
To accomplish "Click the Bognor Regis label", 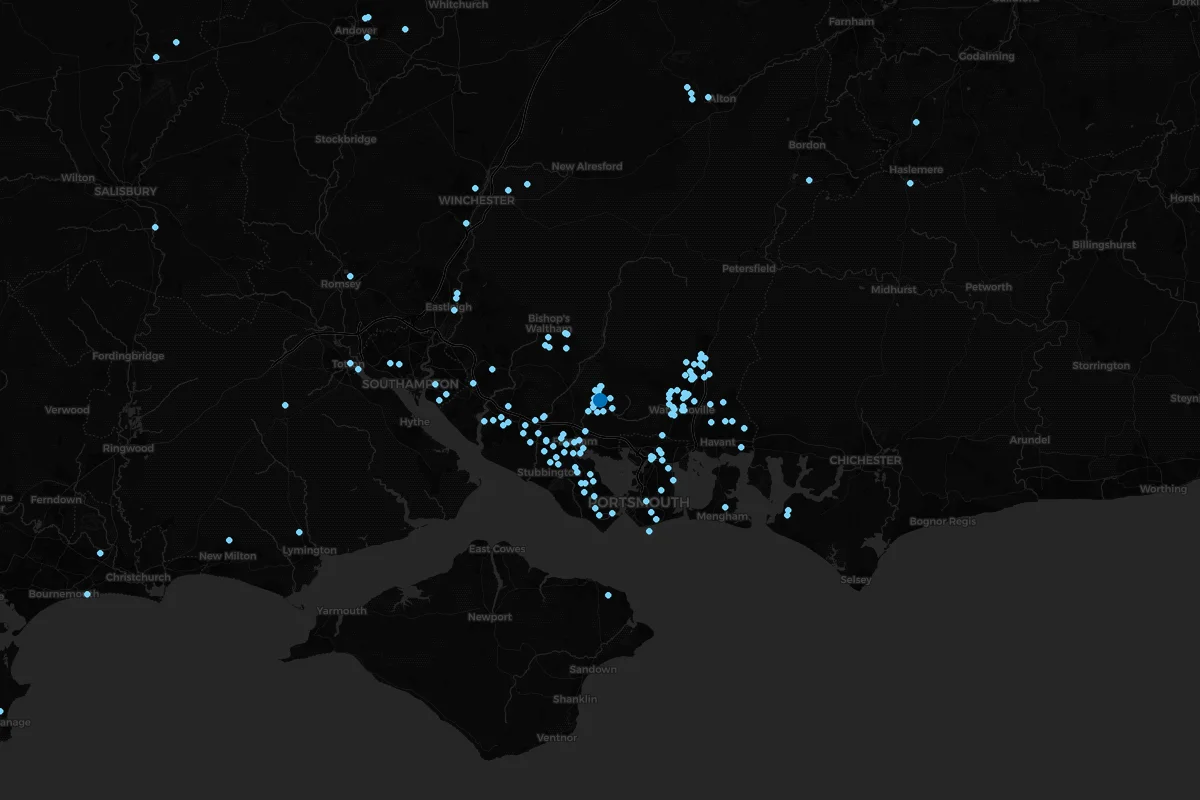I will pyautogui.click(x=942, y=522).
